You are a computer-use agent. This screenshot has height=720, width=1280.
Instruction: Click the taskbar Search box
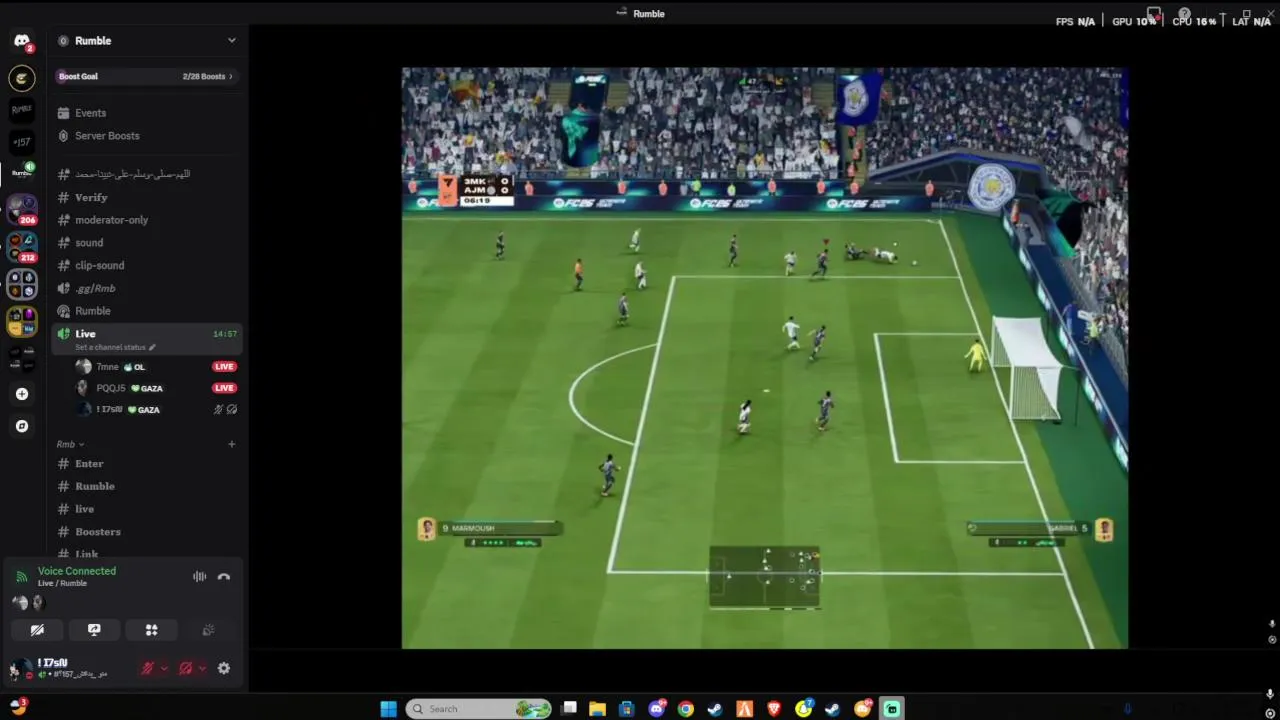coord(478,709)
